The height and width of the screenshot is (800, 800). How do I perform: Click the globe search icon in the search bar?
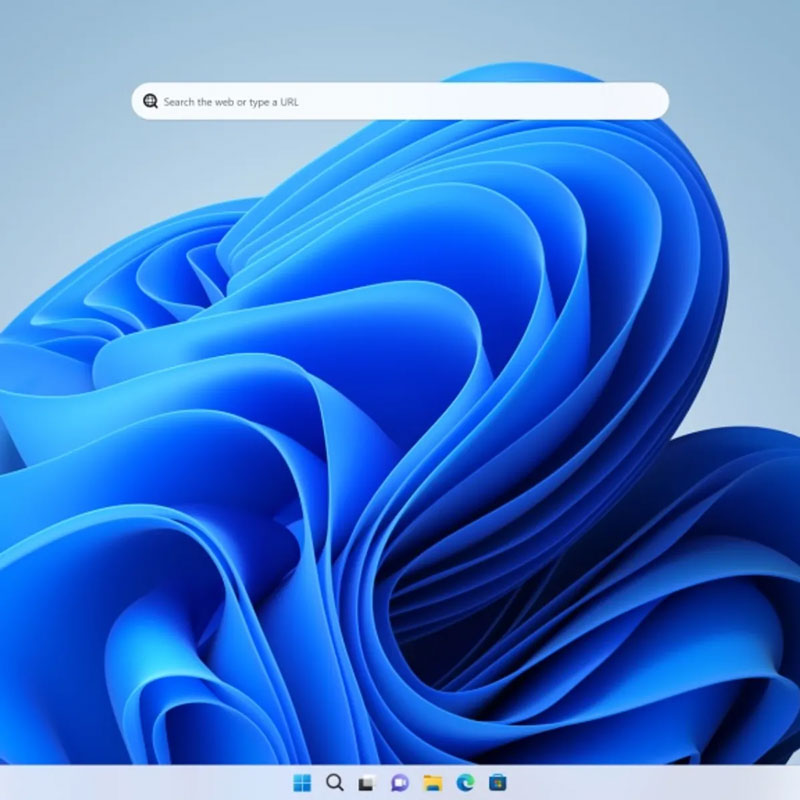151,101
